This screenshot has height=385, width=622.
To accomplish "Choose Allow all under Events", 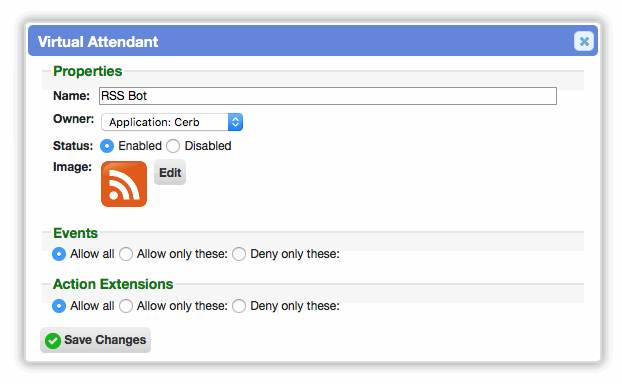I will click(59, 254).
